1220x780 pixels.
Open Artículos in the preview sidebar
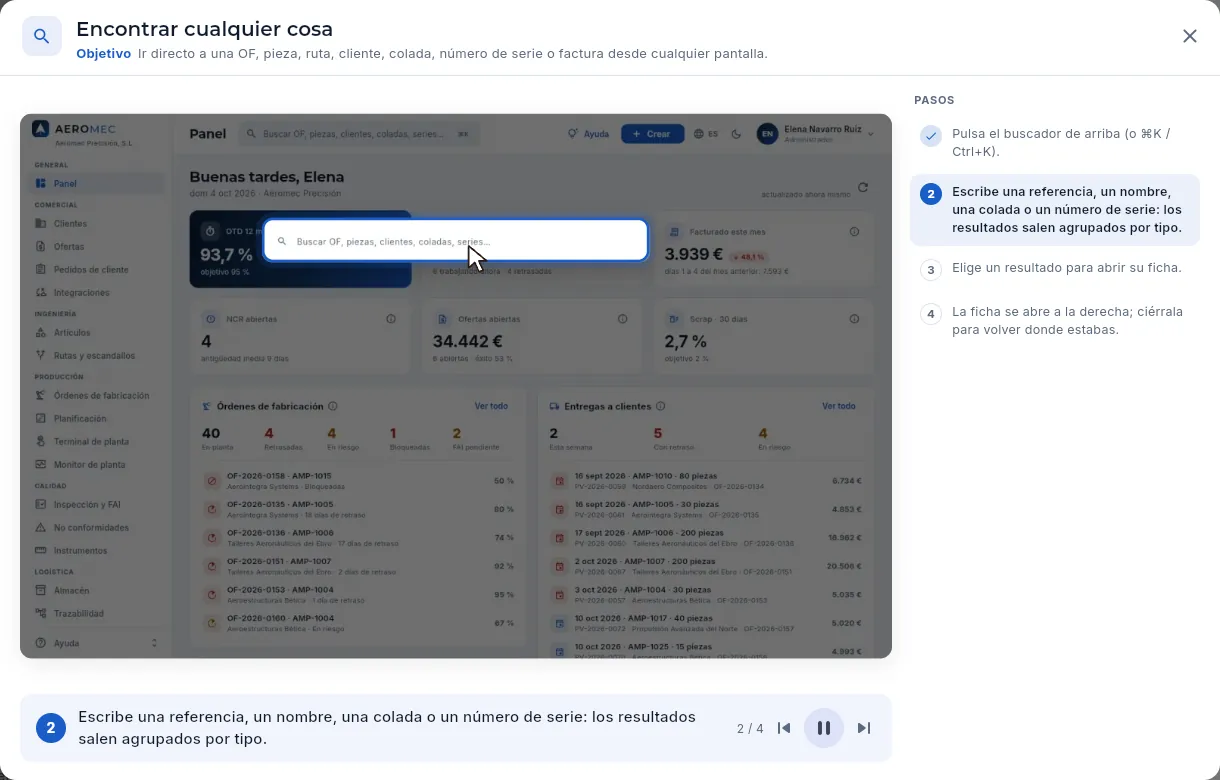point(97,333)
